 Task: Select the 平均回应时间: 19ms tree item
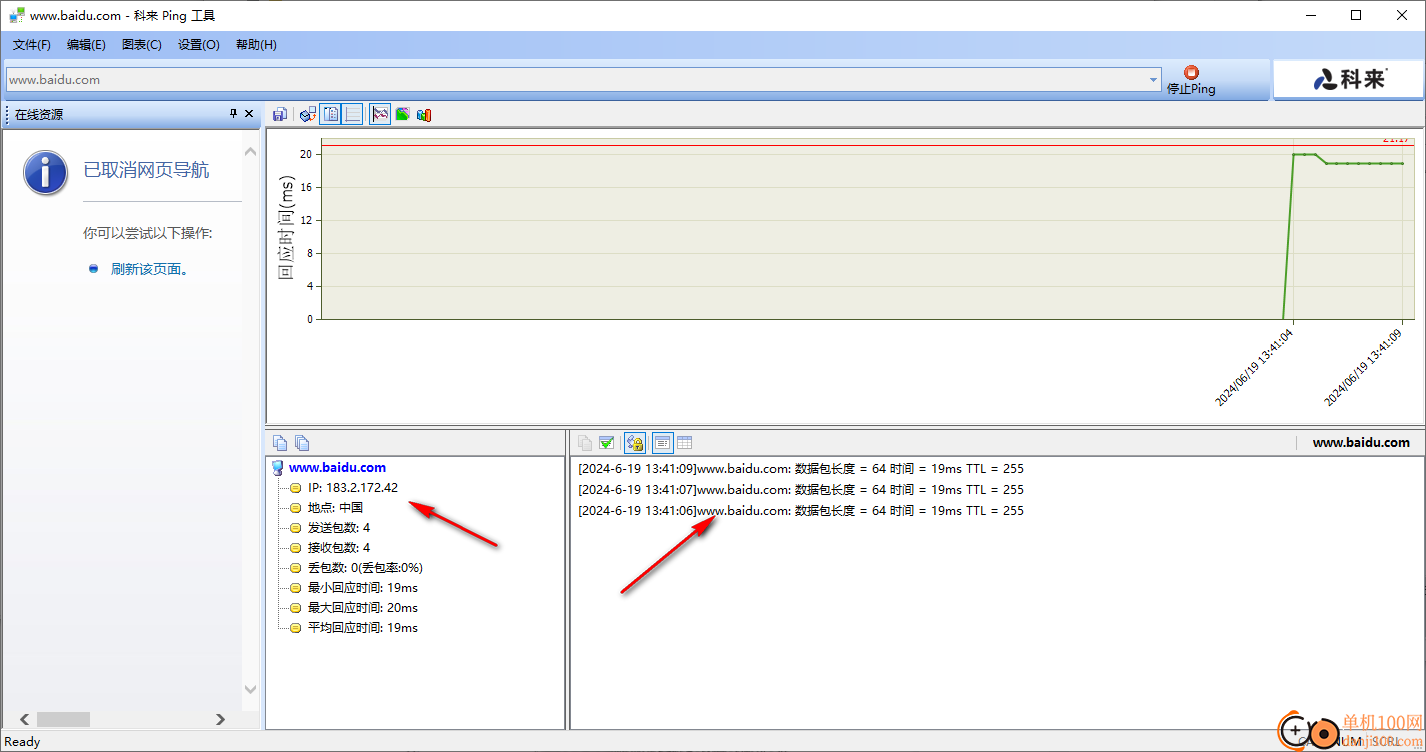[x=363, y=628]
